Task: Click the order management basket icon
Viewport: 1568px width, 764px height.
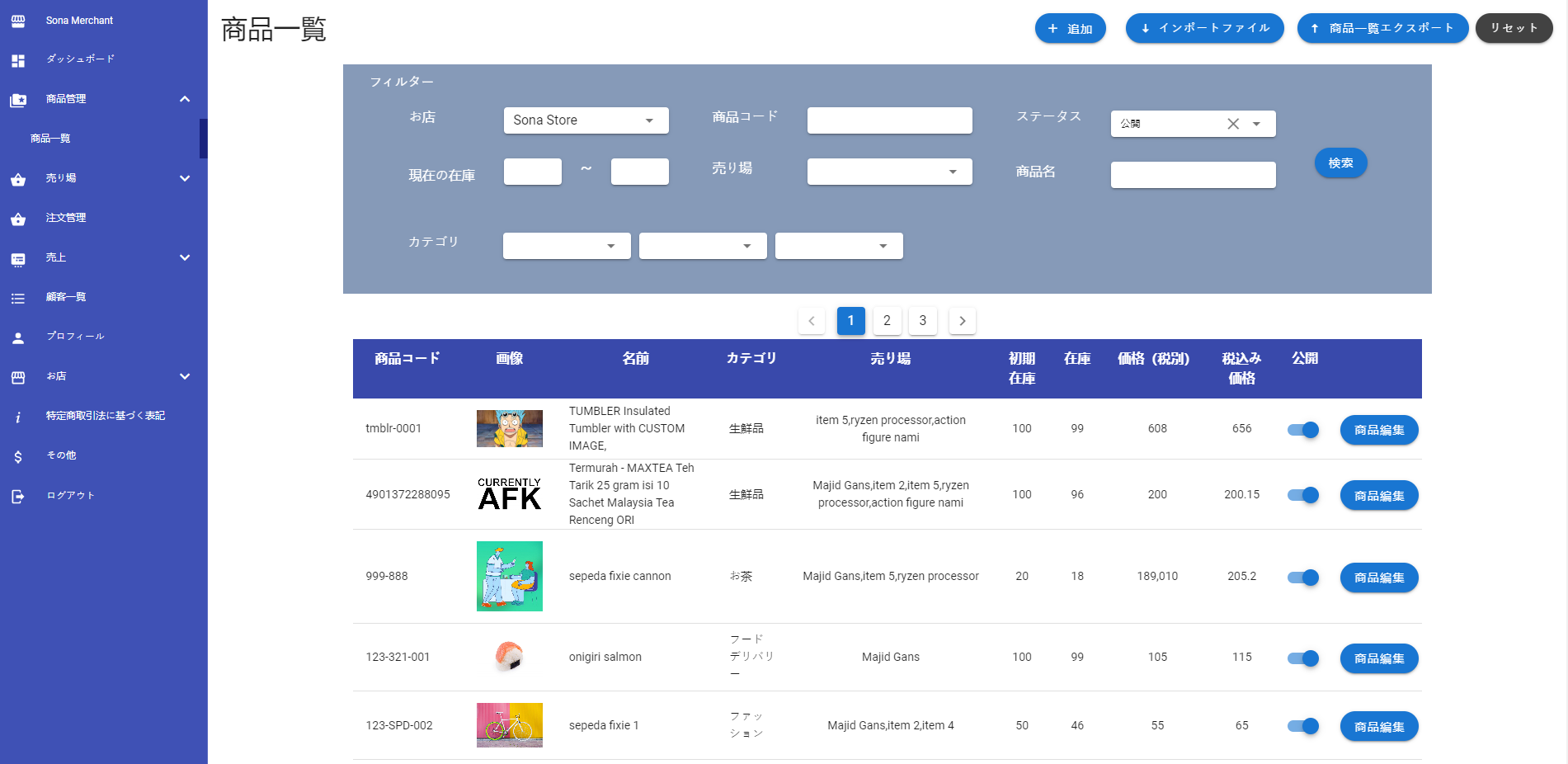Action: click(18, 219)
